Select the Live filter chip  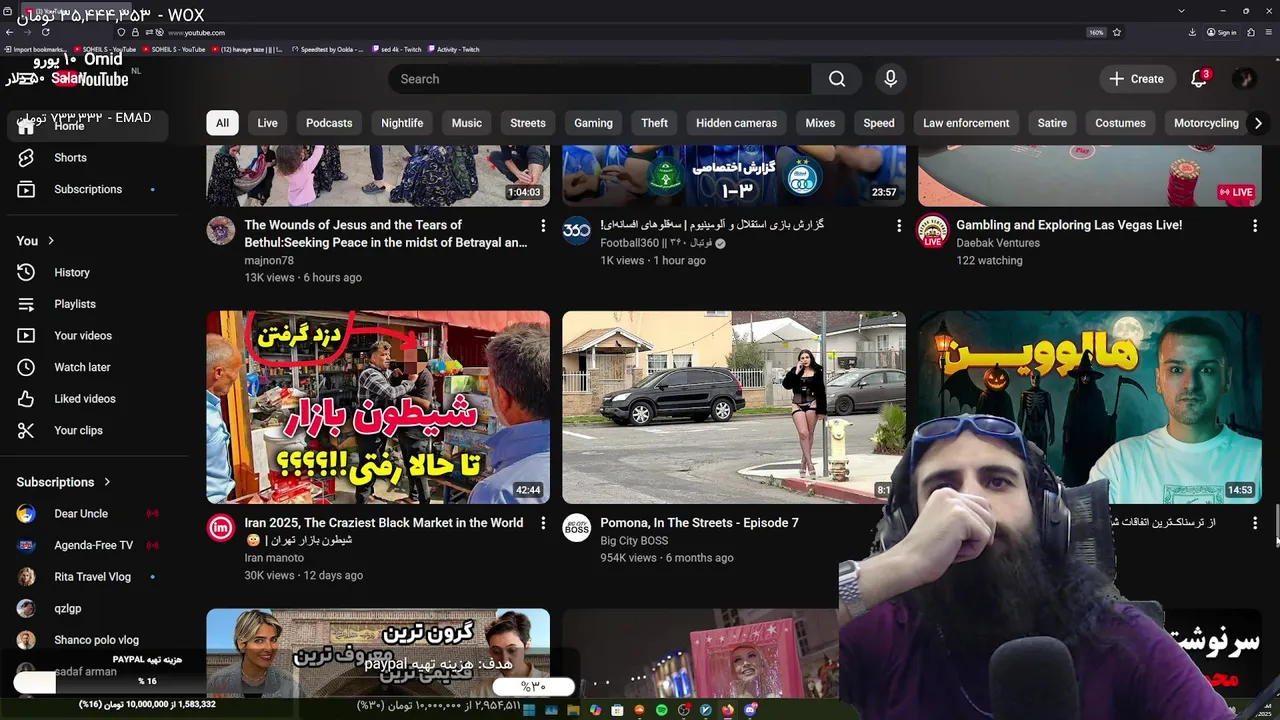(x=267, y=123)
